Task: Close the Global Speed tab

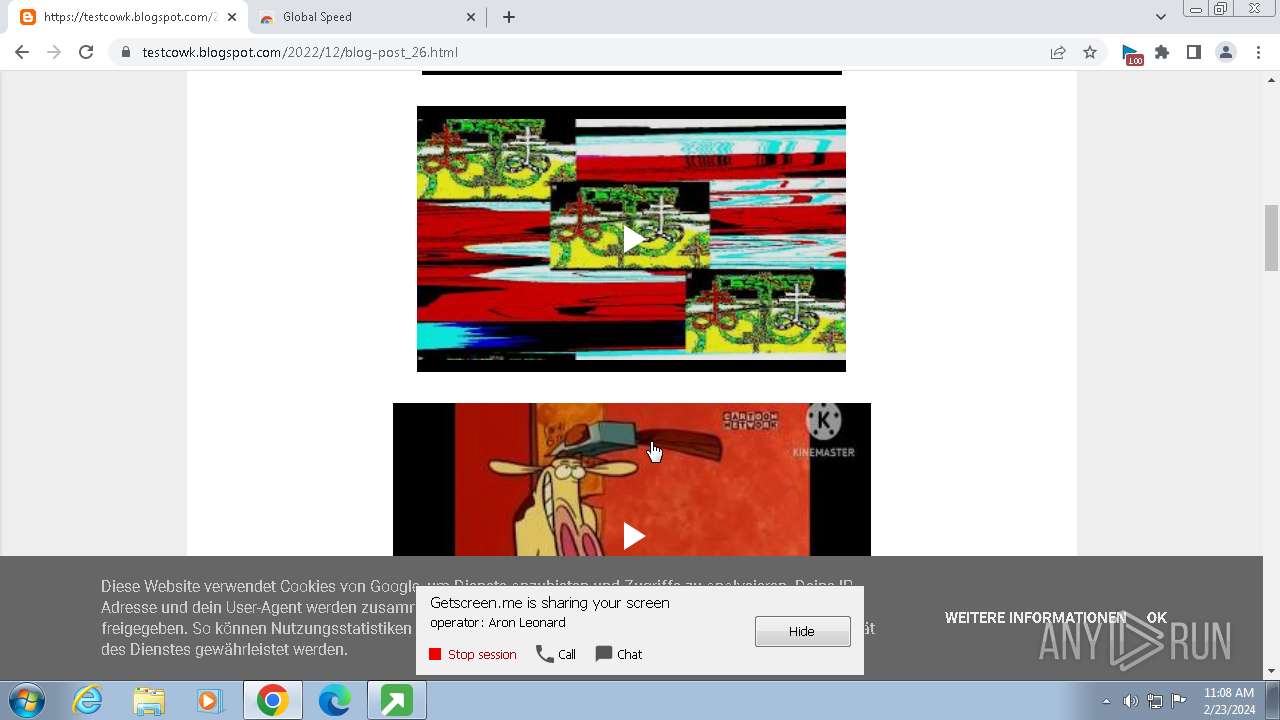Action: 471,17
